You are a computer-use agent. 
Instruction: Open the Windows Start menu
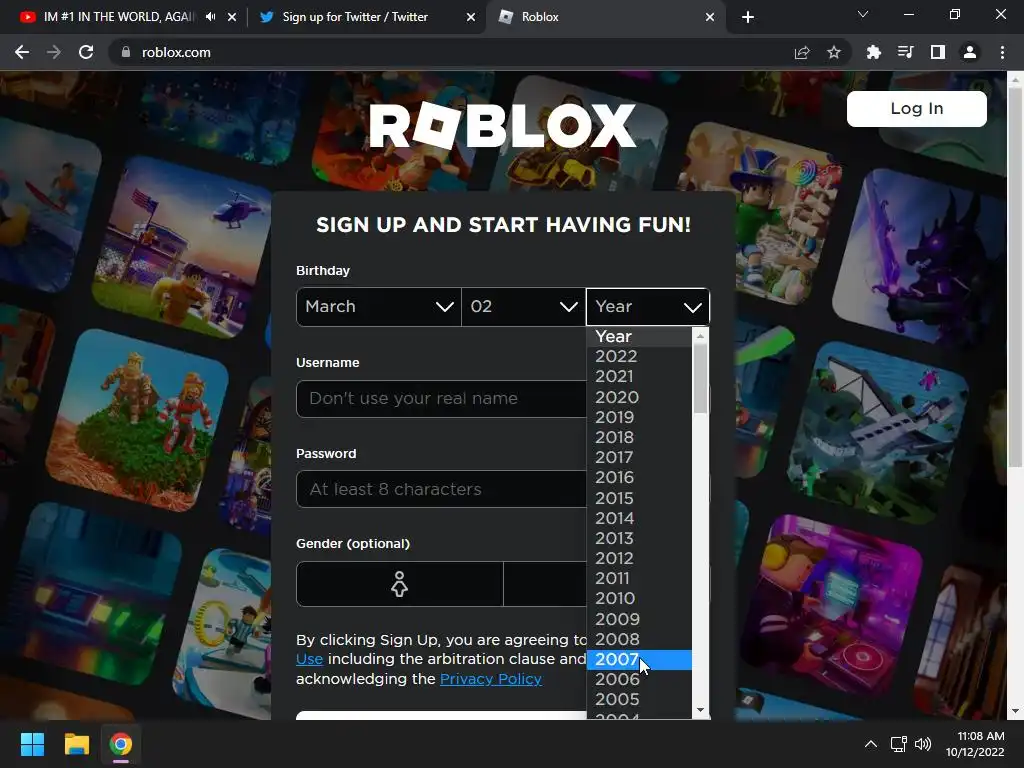[33, 744]
